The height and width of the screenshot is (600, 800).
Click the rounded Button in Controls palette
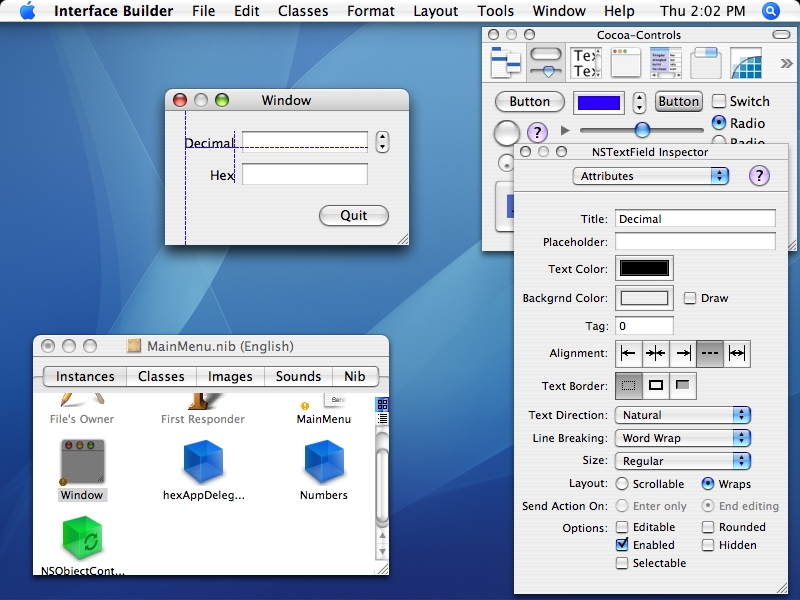tap(530, 102)
